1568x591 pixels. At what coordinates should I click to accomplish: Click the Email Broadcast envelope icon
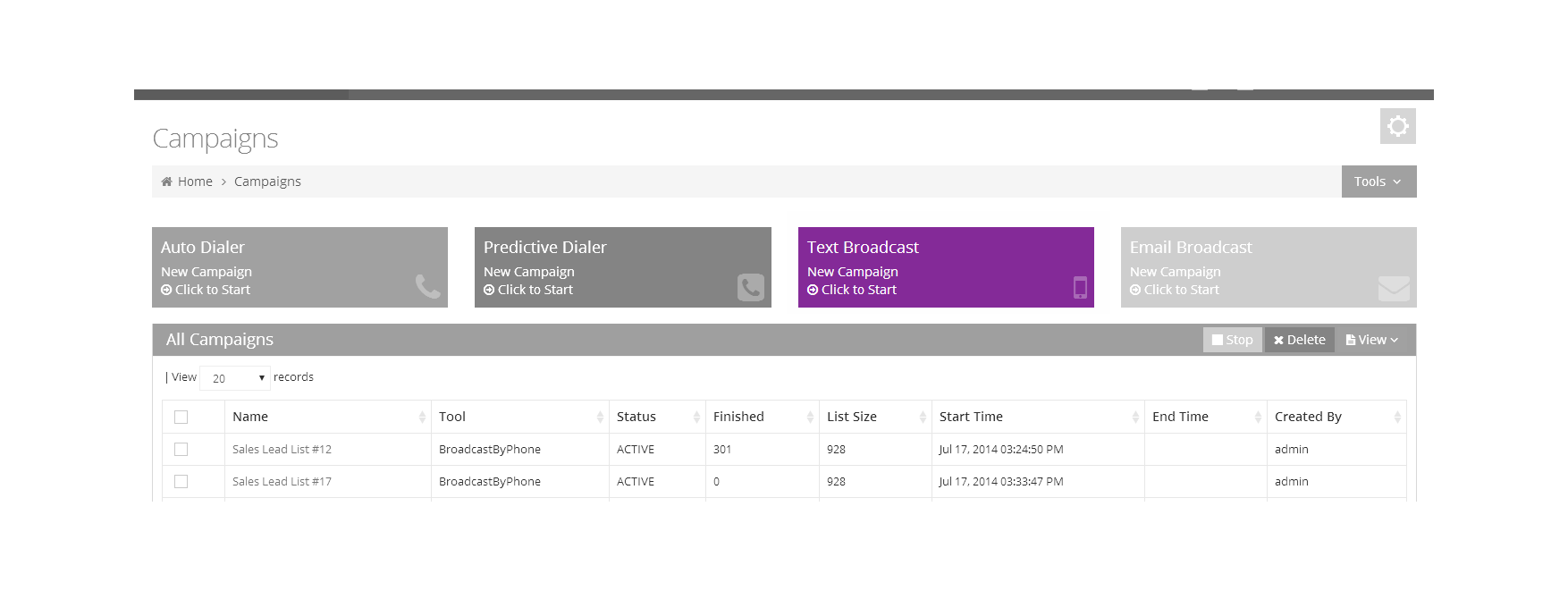1393,288
